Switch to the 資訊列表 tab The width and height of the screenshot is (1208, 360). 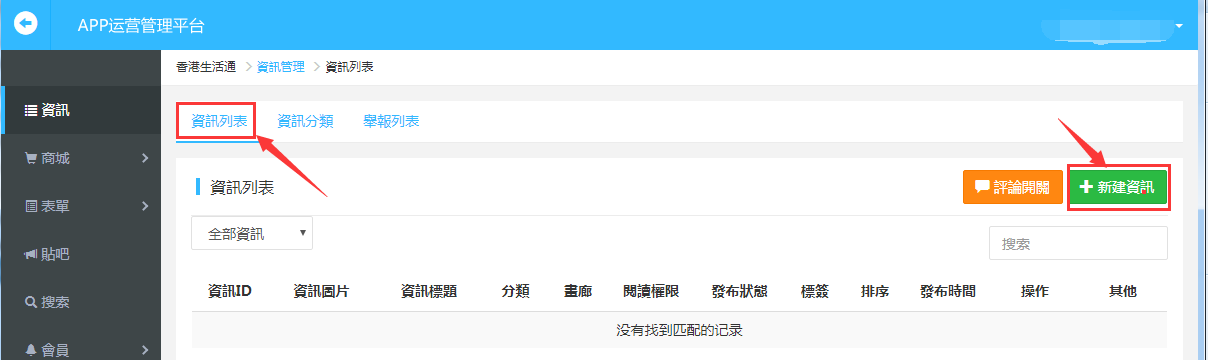click(x=219, y=121)
